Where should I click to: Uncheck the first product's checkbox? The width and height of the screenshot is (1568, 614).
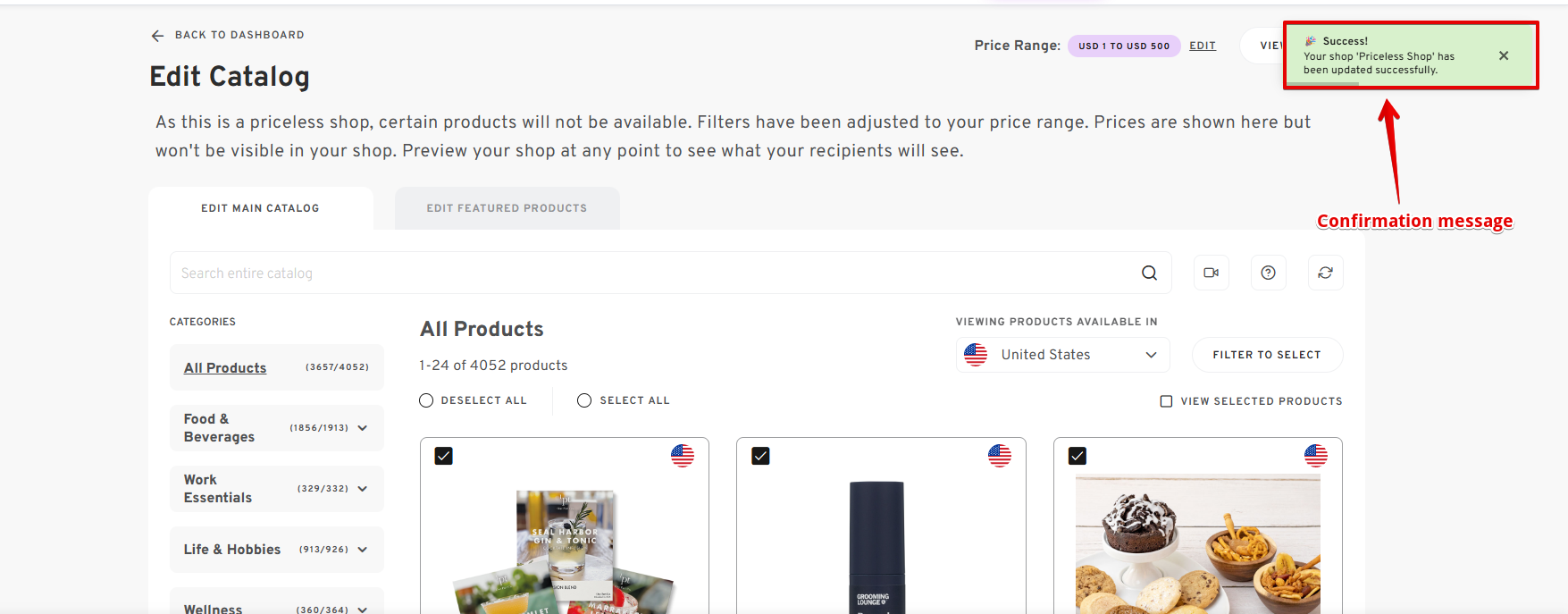point(443,456)
